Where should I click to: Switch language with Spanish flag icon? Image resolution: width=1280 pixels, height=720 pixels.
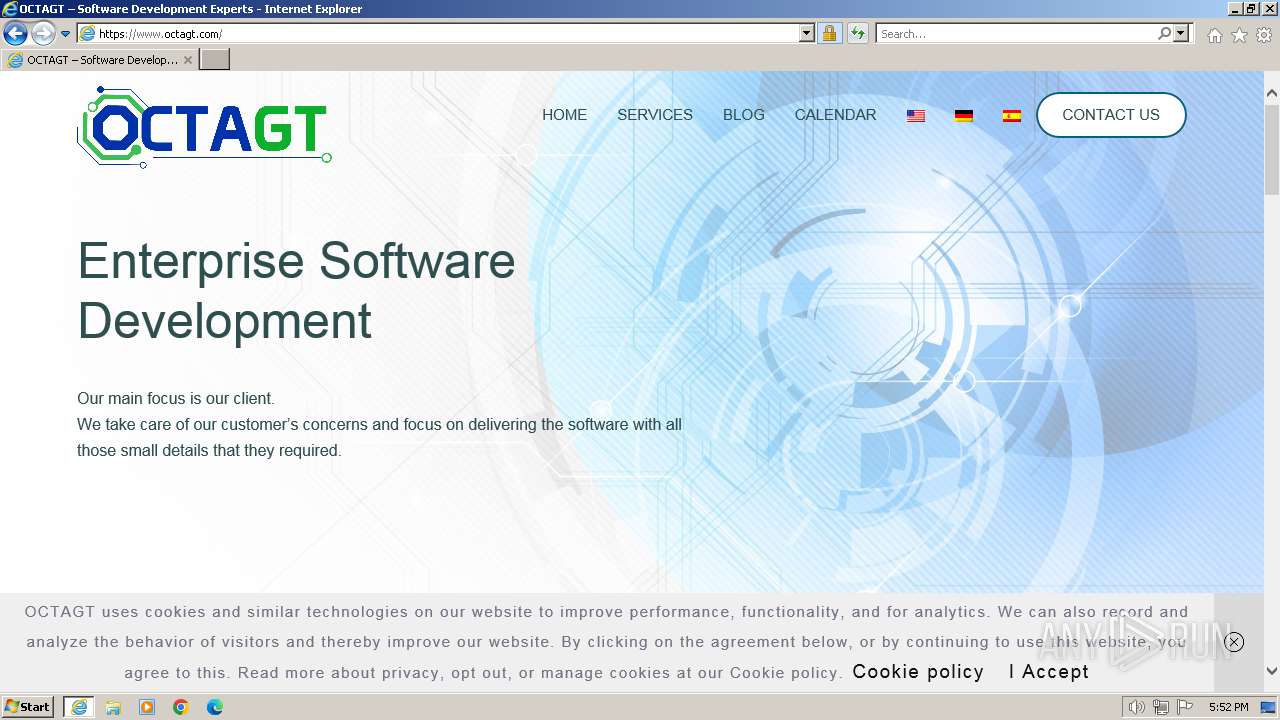(x=1012, y=116)
